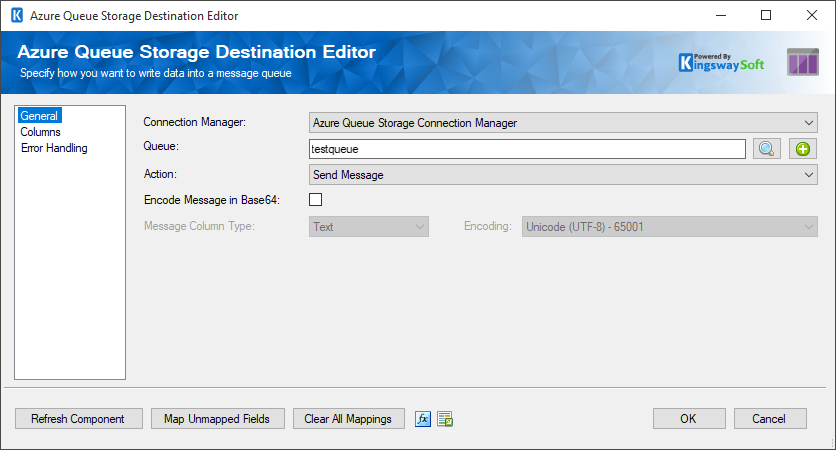Click the queue search magnifier icon
This screenshot has width=836, height=450.
pos(767,149)
